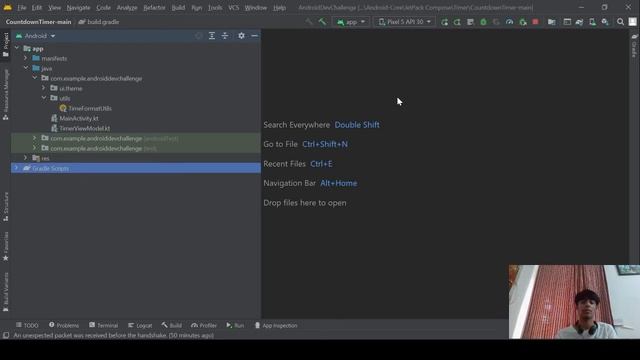The image size is (640, 360).
Task: Open Project panel gear options
Action: click(241, 36)
